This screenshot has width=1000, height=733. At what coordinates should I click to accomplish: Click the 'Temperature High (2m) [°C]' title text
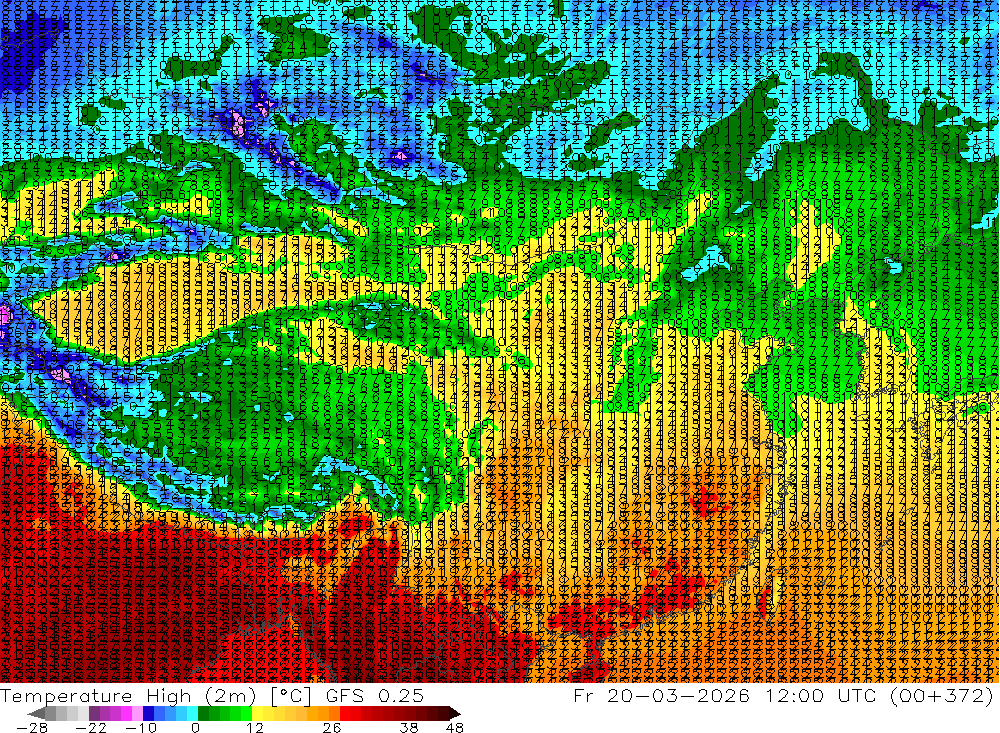click(156, 695)
